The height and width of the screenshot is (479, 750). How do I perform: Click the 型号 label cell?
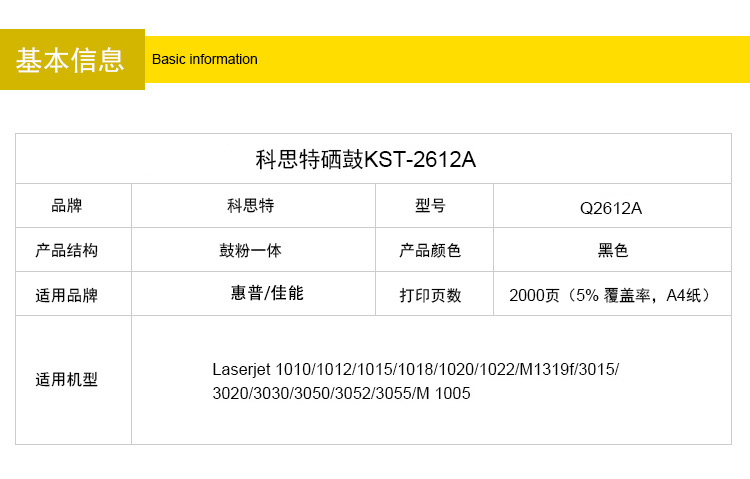(434, 206)
